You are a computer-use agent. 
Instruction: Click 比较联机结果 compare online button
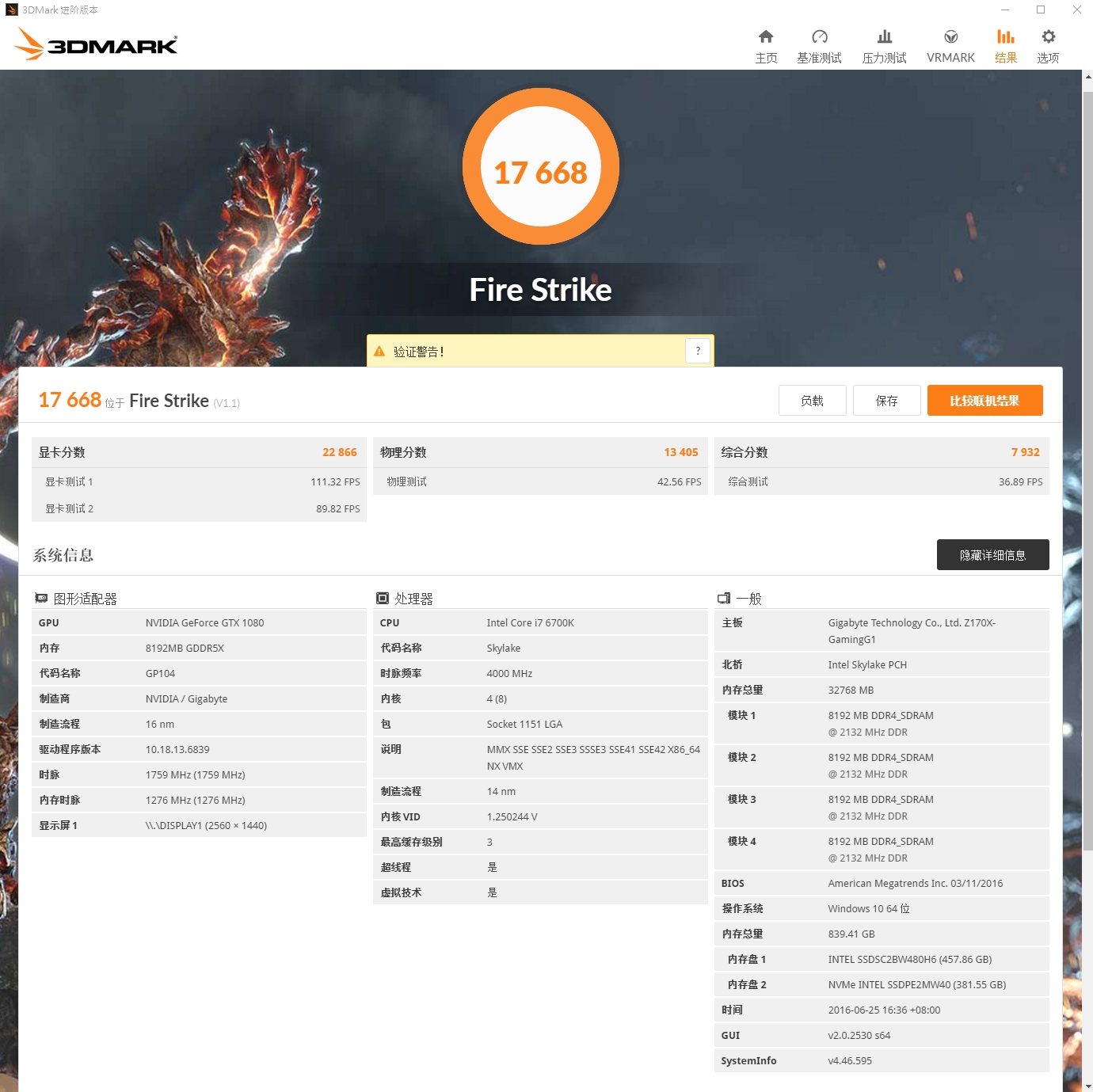tap(984, 401)
